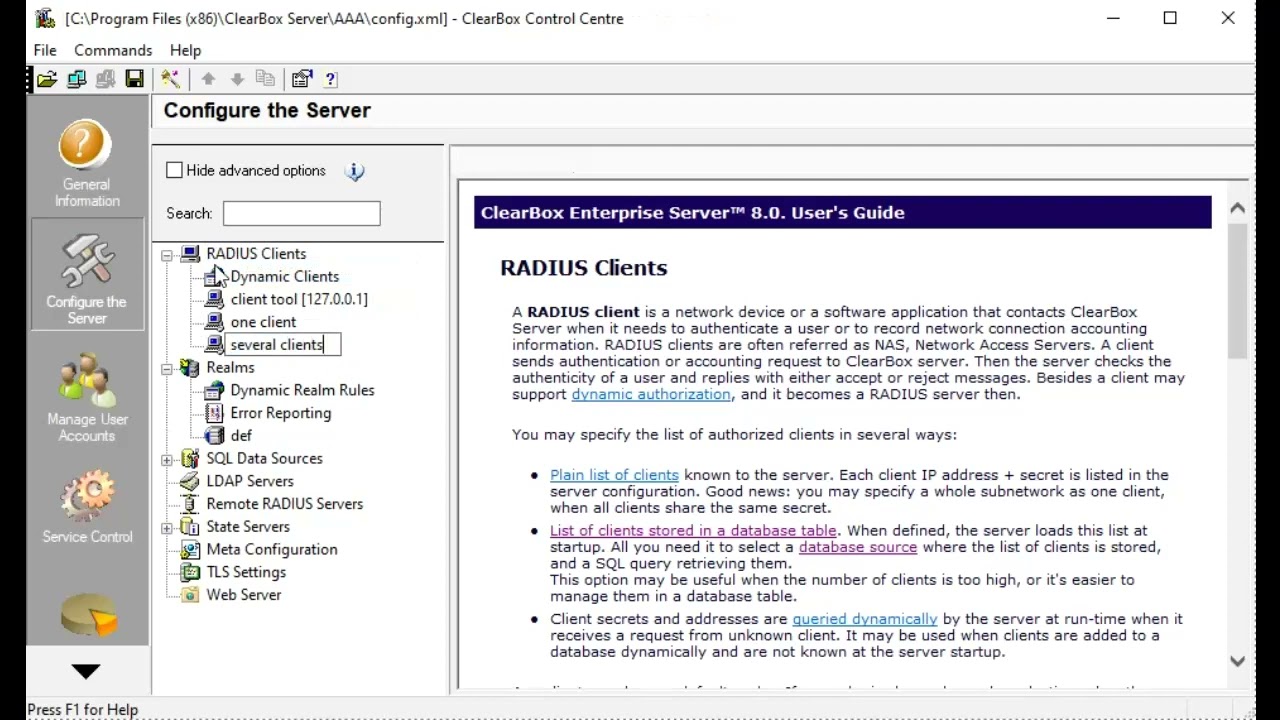Screen dimensions: 1280x720
Task: Click the Dynamic Realm Rules tree icon
Action: [213, 390]
